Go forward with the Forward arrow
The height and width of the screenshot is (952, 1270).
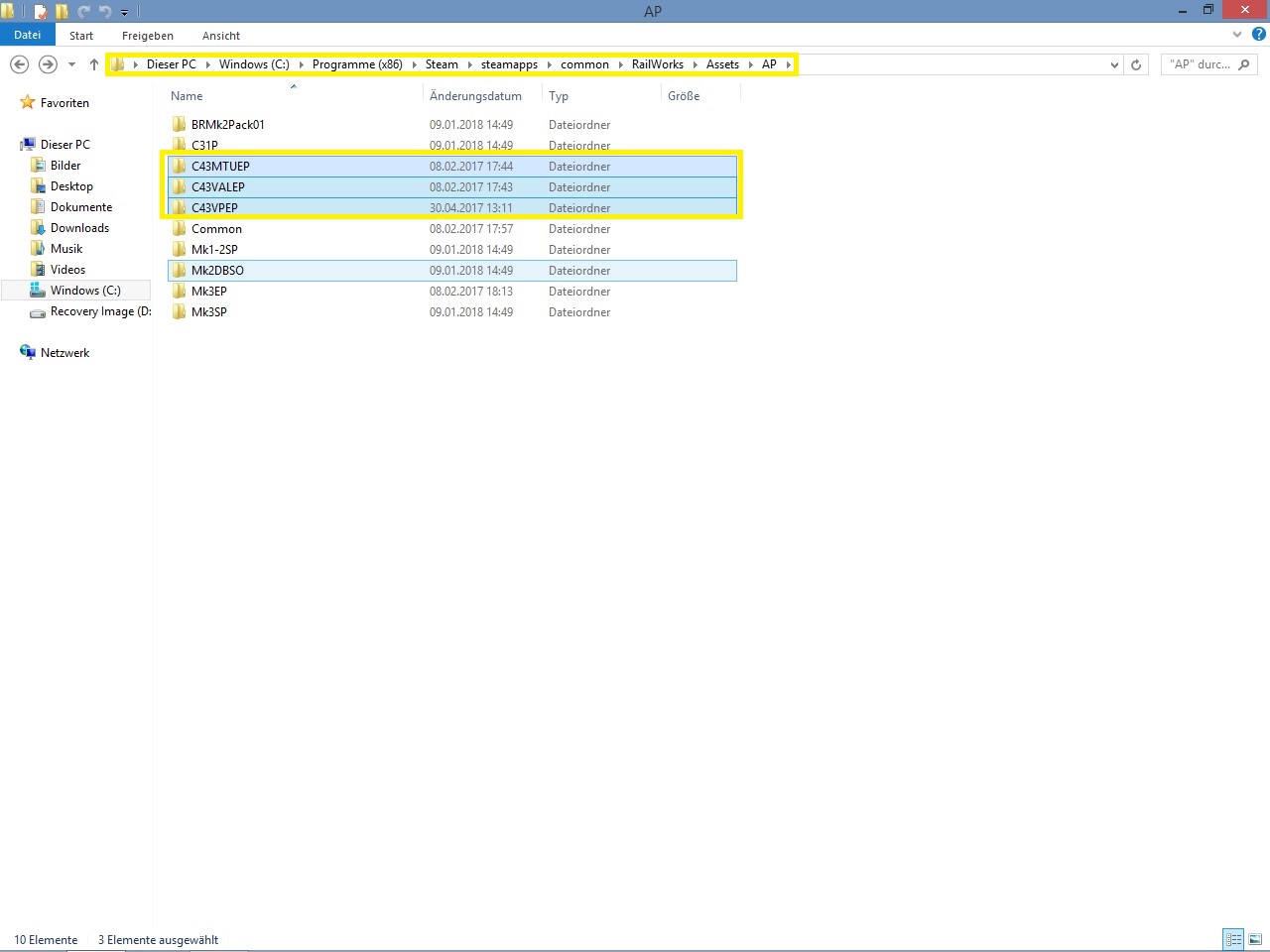(48, 64)
